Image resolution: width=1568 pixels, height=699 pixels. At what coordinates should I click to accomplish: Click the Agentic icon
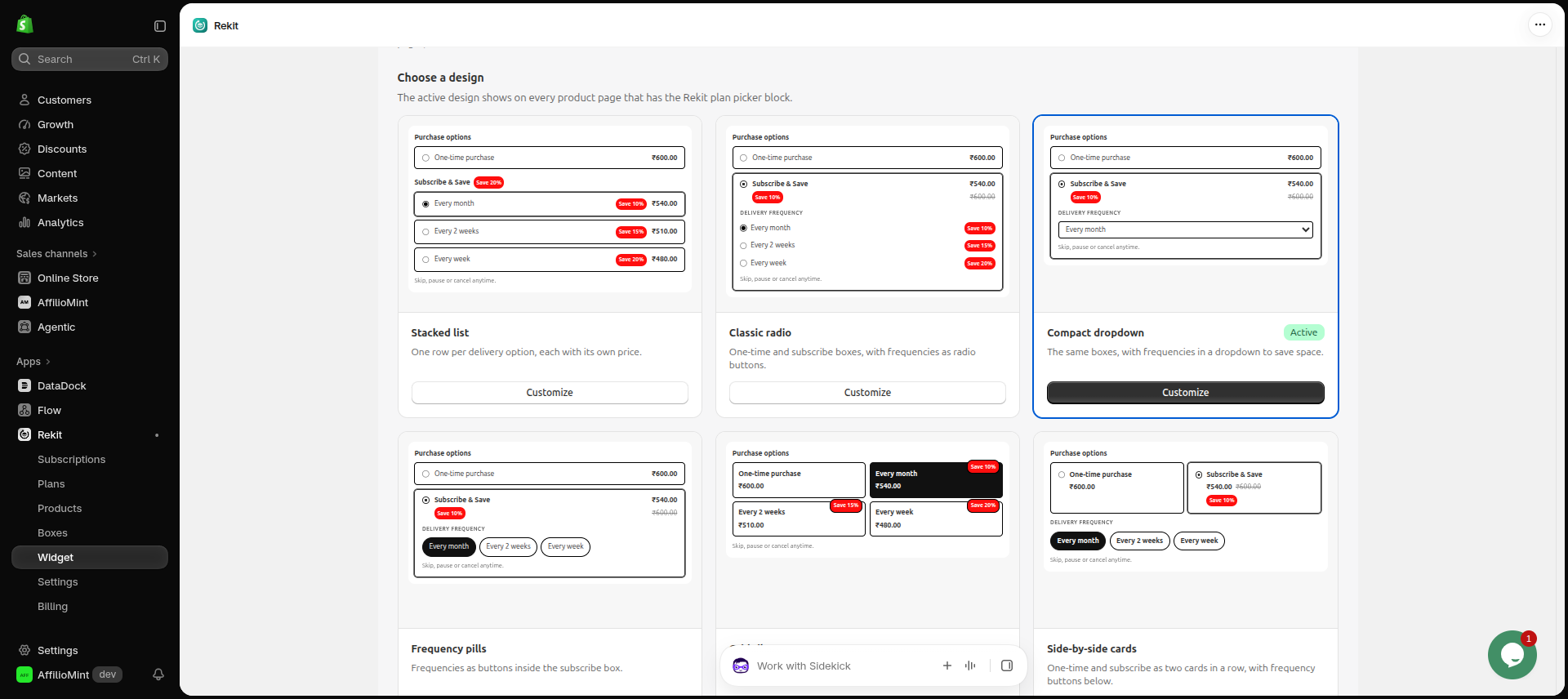tap(24, 327)
